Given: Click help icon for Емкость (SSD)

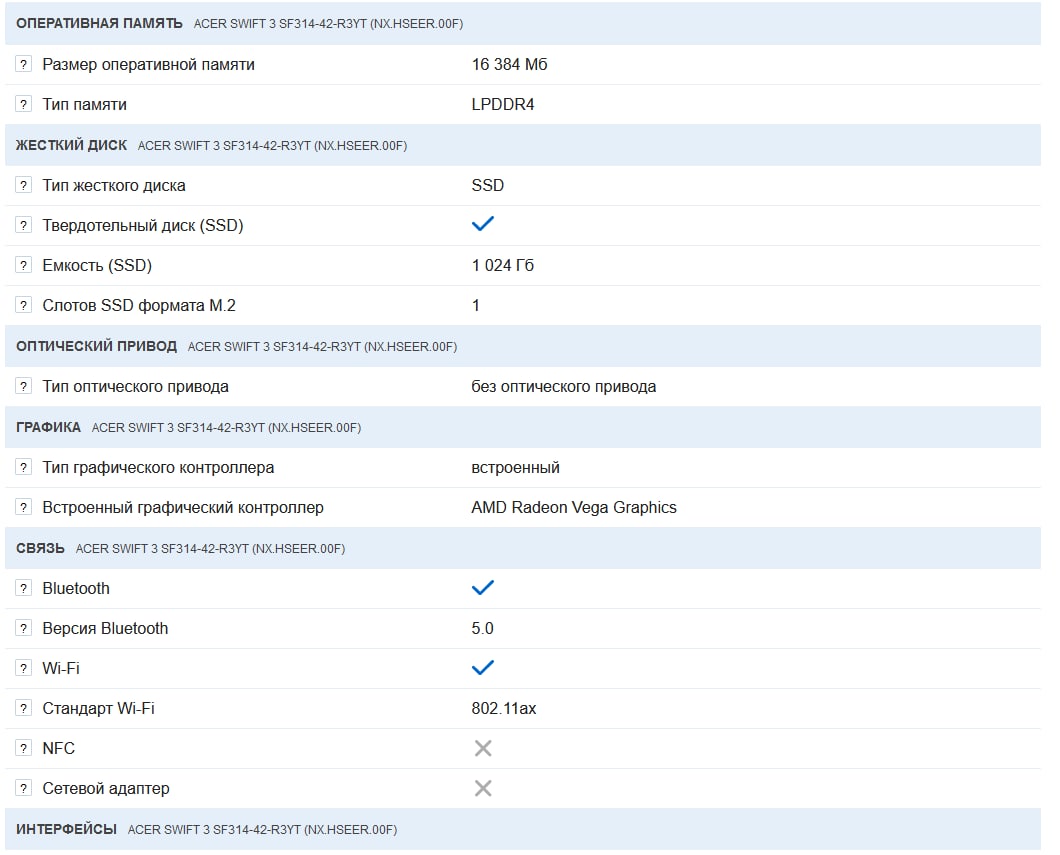Looking at the screenshot, I should coord(24,265).
